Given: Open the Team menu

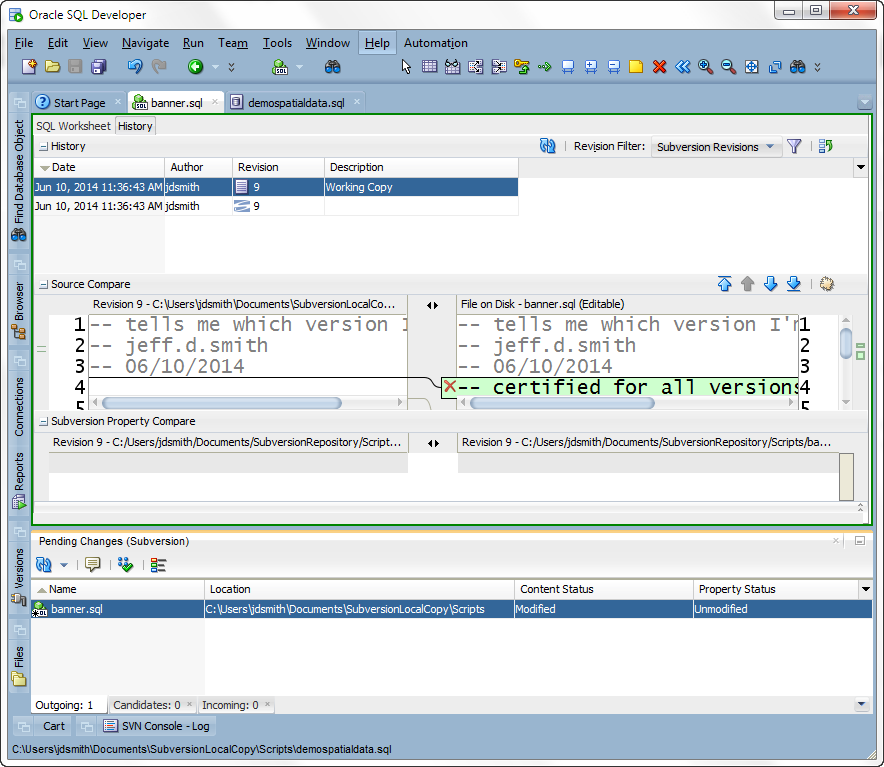Looking at the screenshot, I should 233,43.
